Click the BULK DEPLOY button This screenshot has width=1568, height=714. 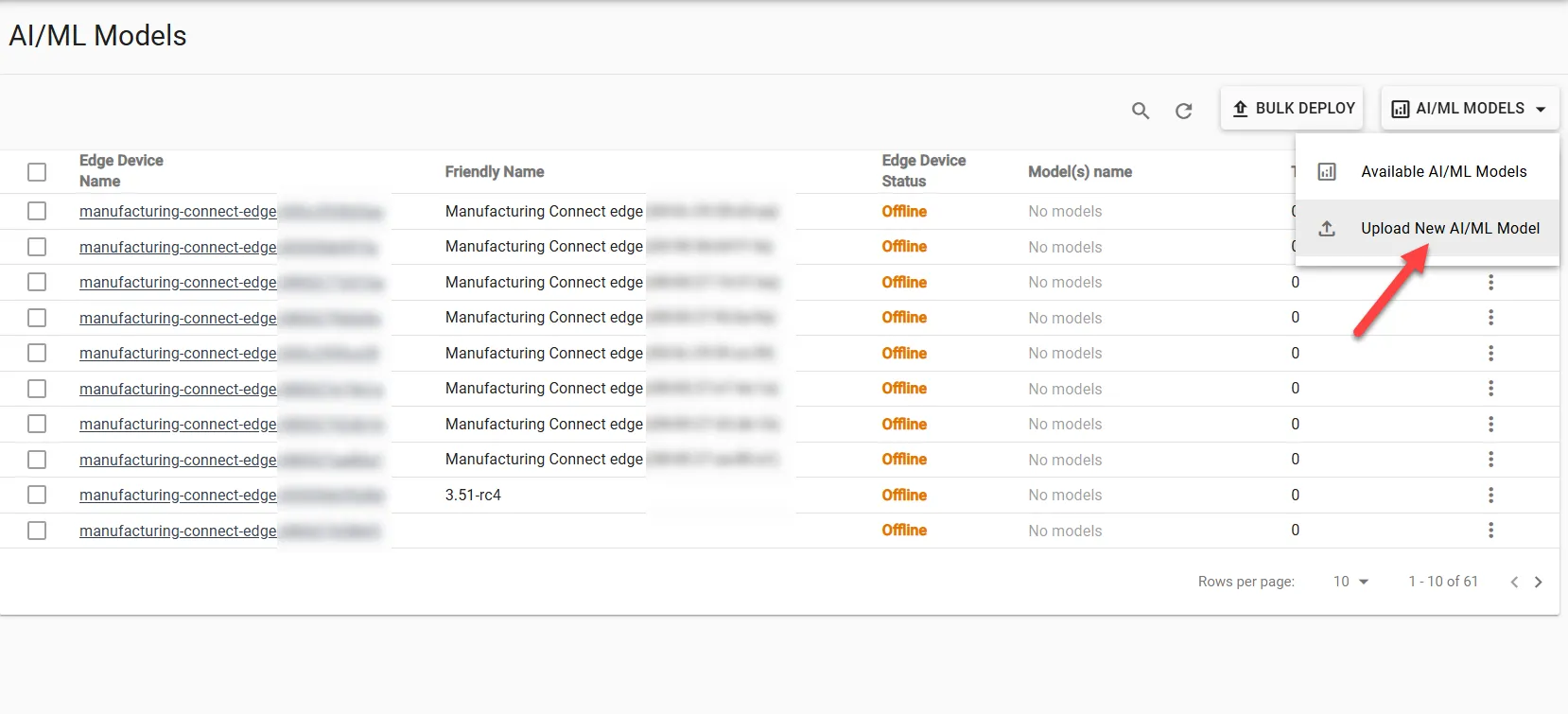tap(1292, 109)
